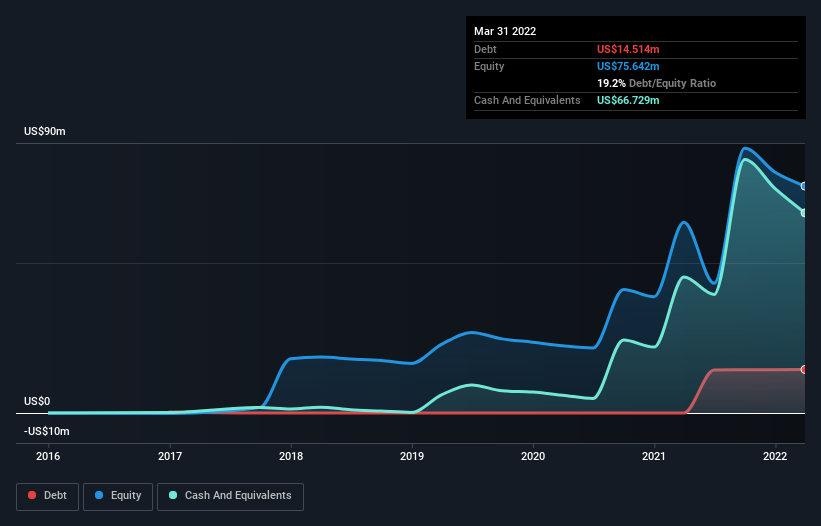Select the 2021 x-axis label
The height and width of the screenshot is (526, 821).
[653, 456]
